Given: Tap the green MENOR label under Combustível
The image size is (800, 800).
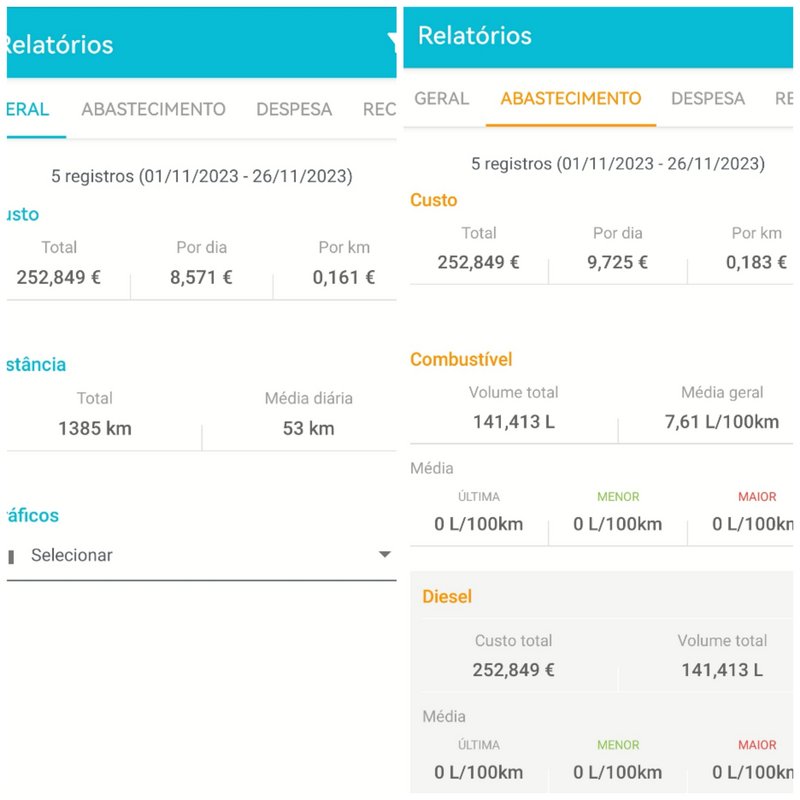Looking at the screenshot, I should [618, 497].
